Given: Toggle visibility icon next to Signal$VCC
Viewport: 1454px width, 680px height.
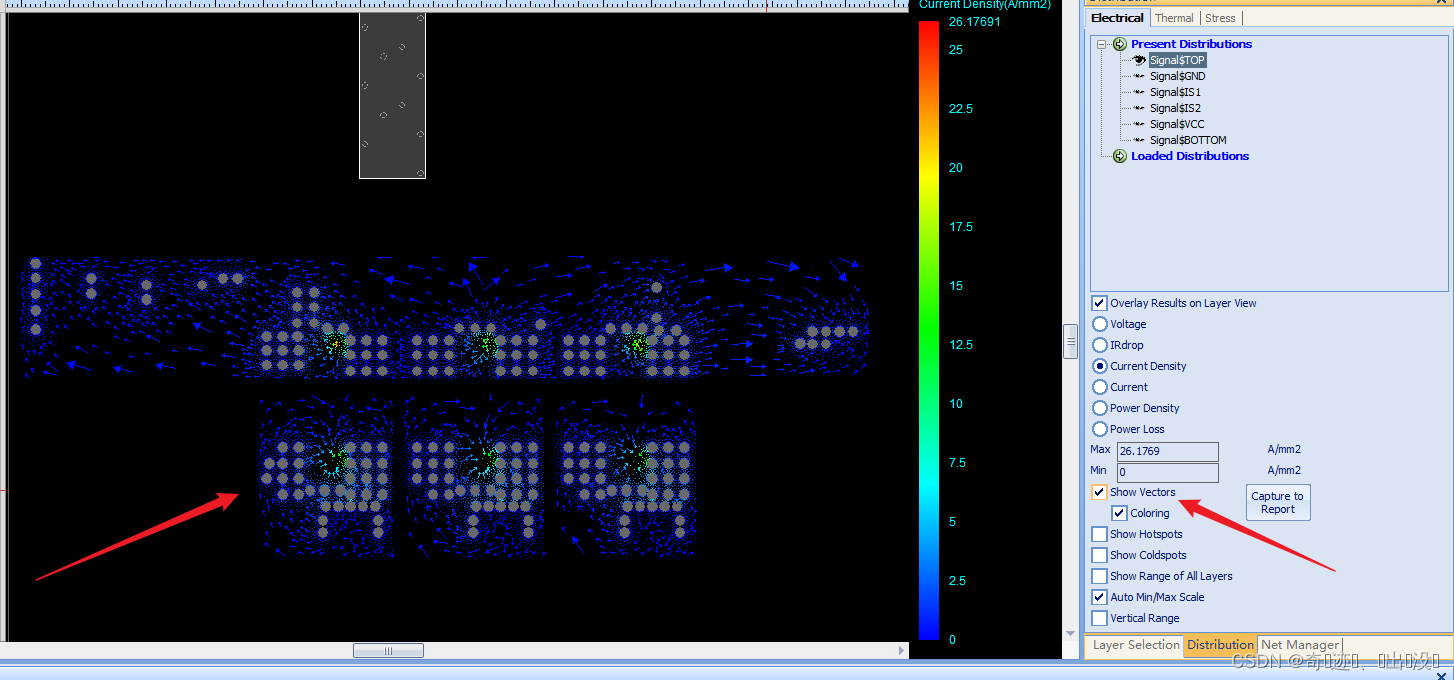Looking at the screenshot, I should click(1139, 124).
